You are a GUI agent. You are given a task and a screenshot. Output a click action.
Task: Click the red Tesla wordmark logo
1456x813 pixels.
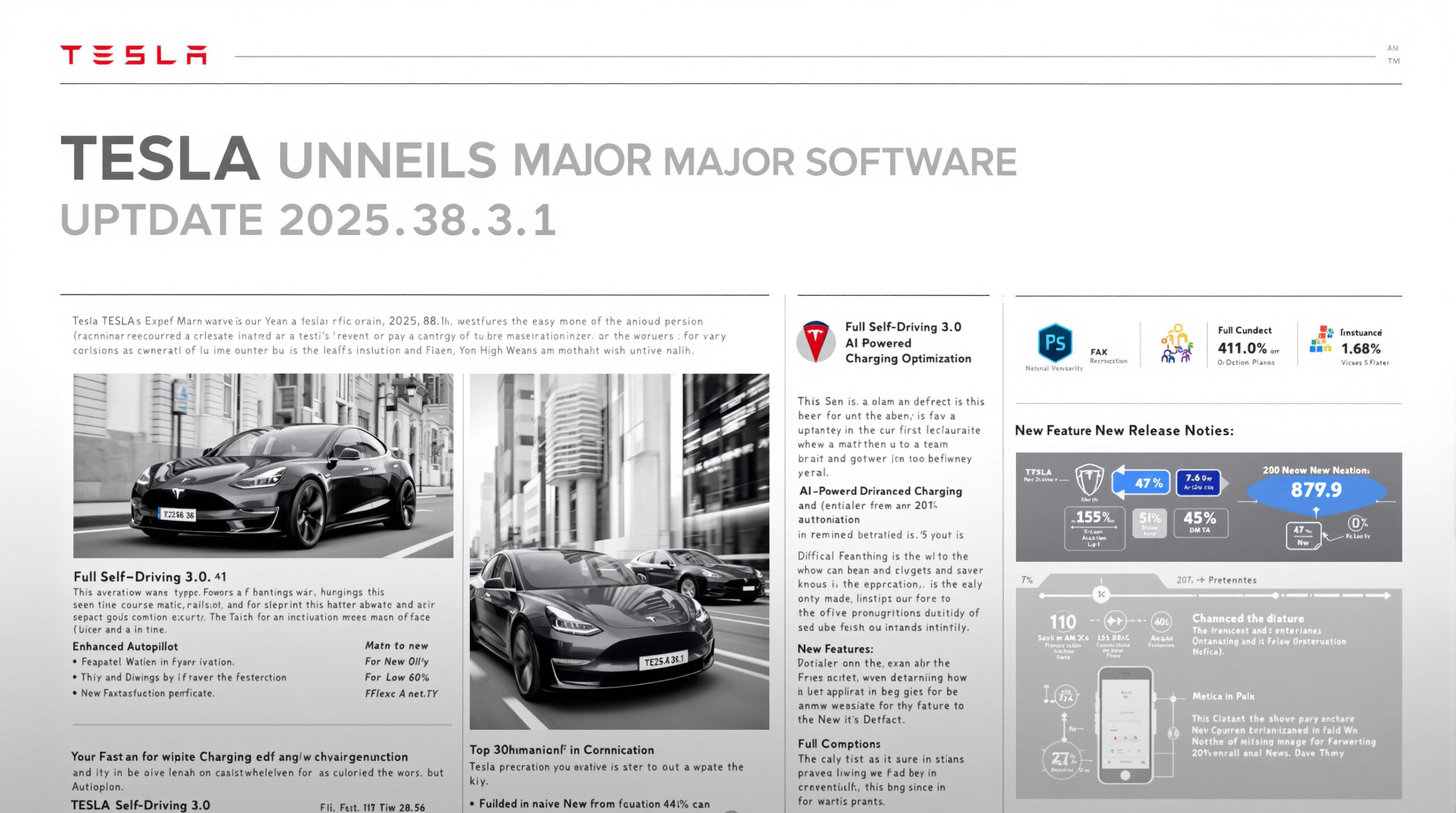click(x=134, y=55)
